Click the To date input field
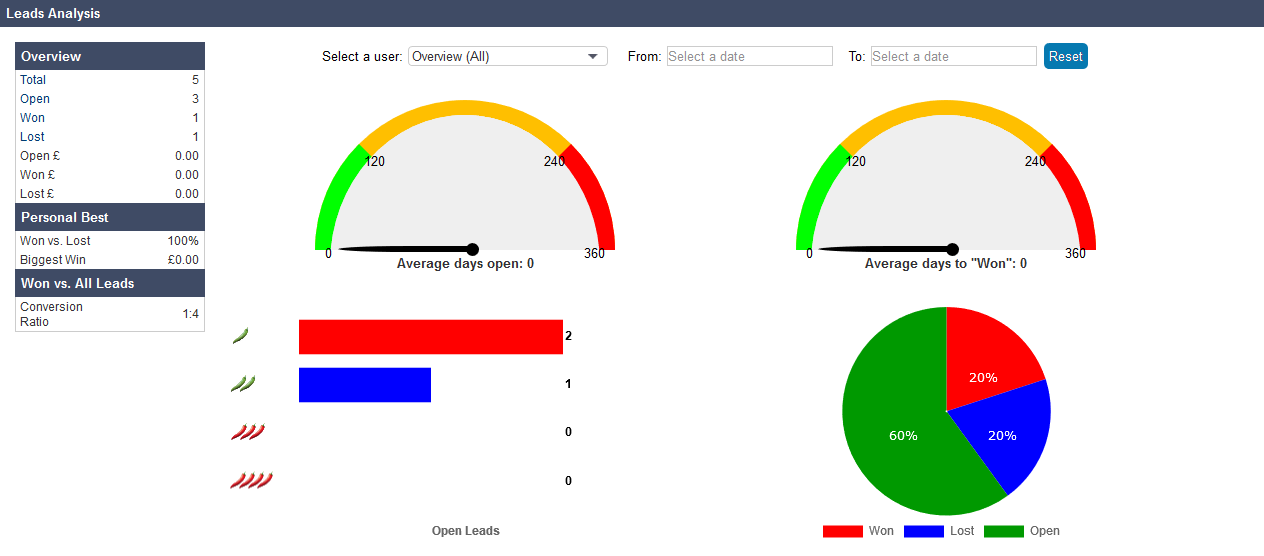Image resolution: width=1264 pixels, height=556 pixels. [953, 57]
